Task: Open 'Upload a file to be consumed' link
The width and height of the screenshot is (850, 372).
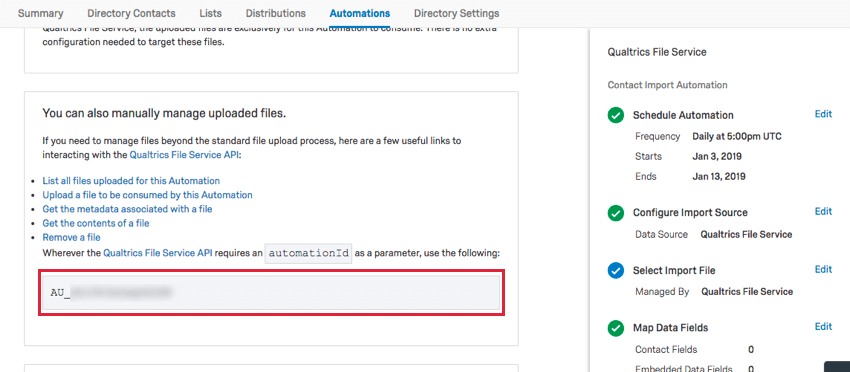Action: [x=147, y=195]
